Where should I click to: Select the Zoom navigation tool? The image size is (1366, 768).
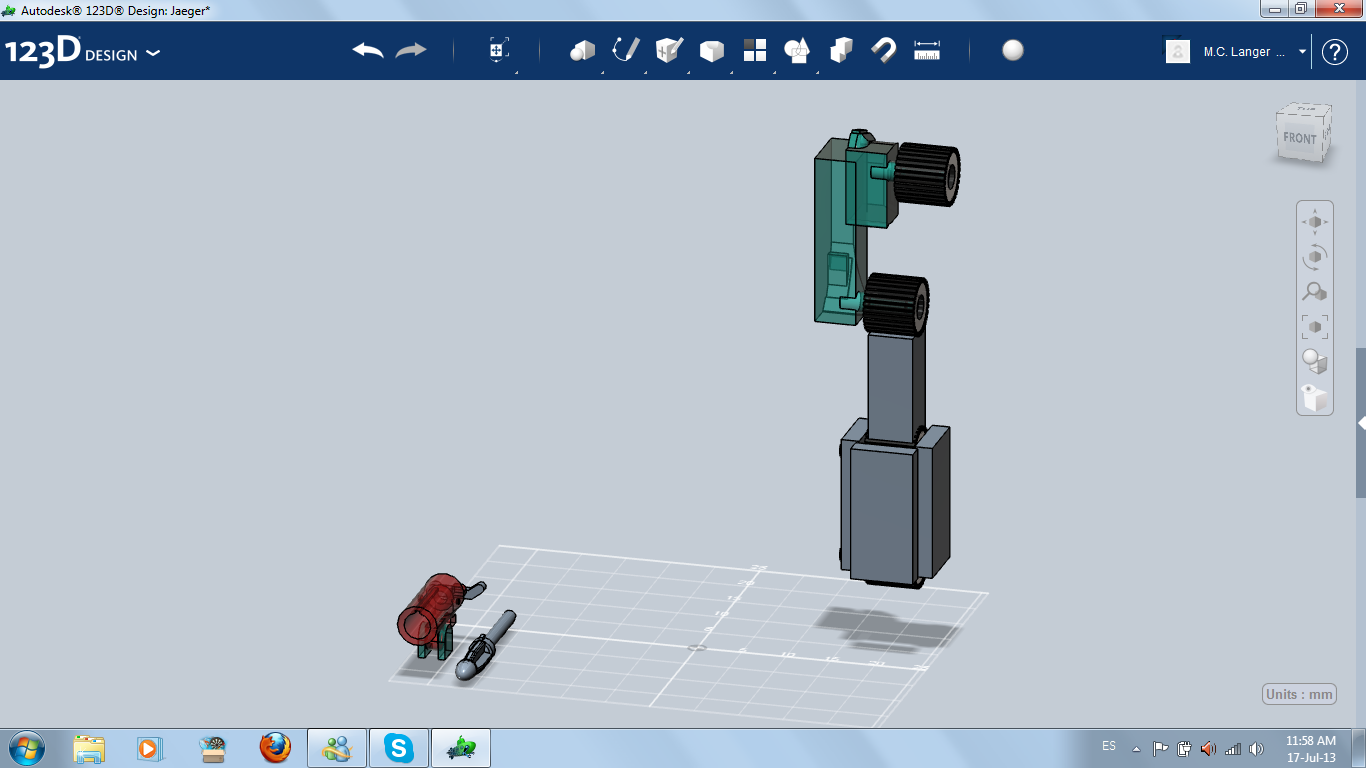[x=1315, y=292]
